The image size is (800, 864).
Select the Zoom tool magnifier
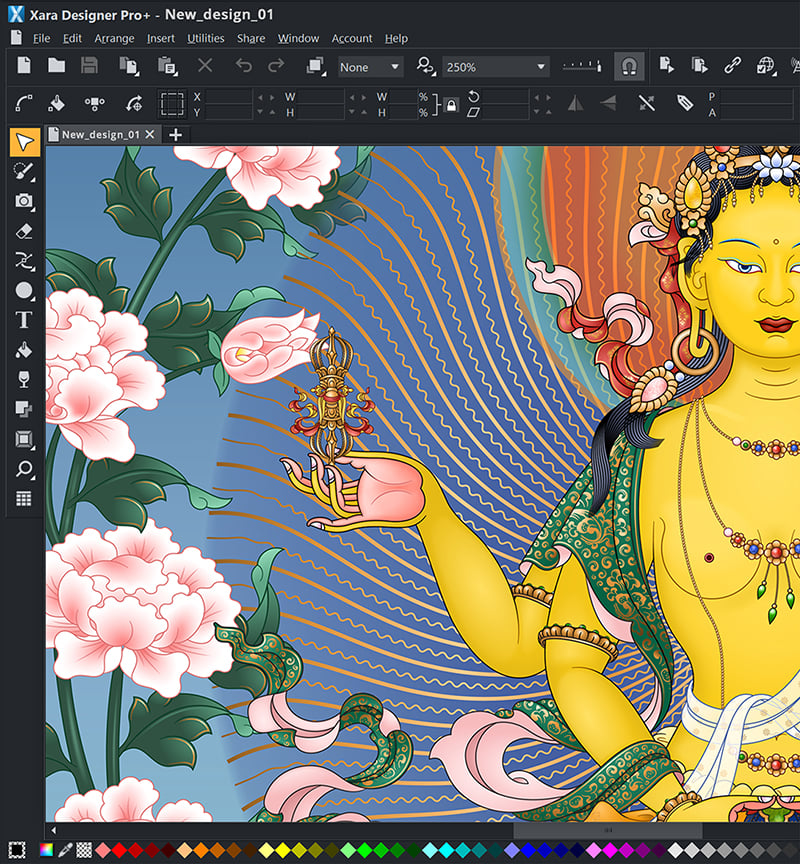click(22, 468)
